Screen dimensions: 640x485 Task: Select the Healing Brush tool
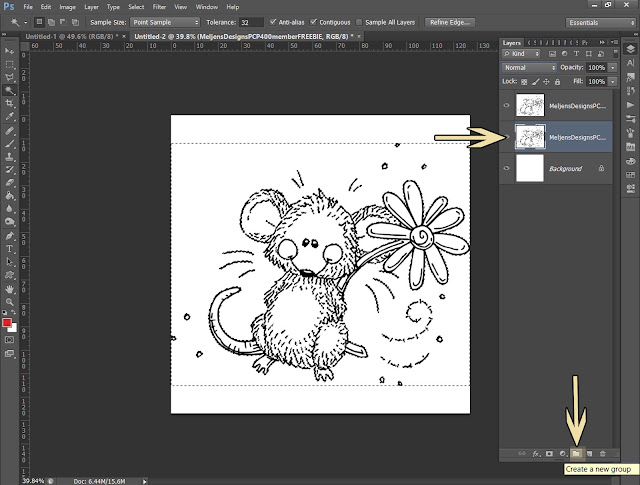9,131
